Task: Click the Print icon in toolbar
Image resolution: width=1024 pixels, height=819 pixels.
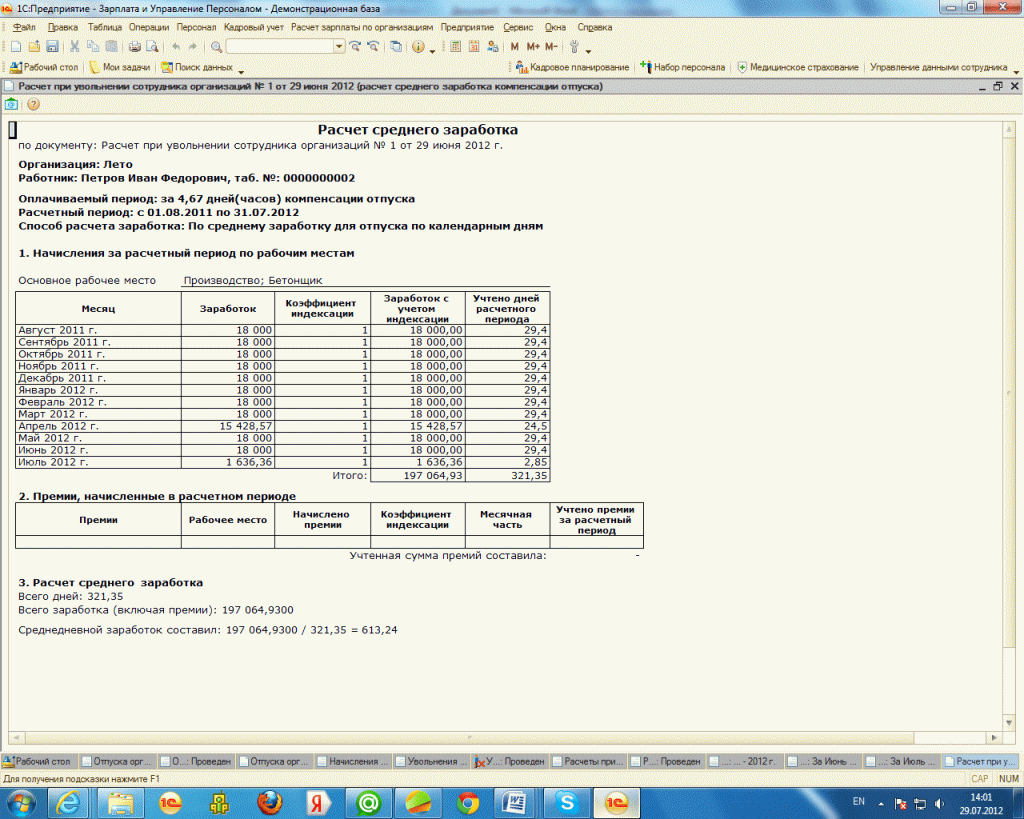Action: pyautogui.click(x=134, y=47)
